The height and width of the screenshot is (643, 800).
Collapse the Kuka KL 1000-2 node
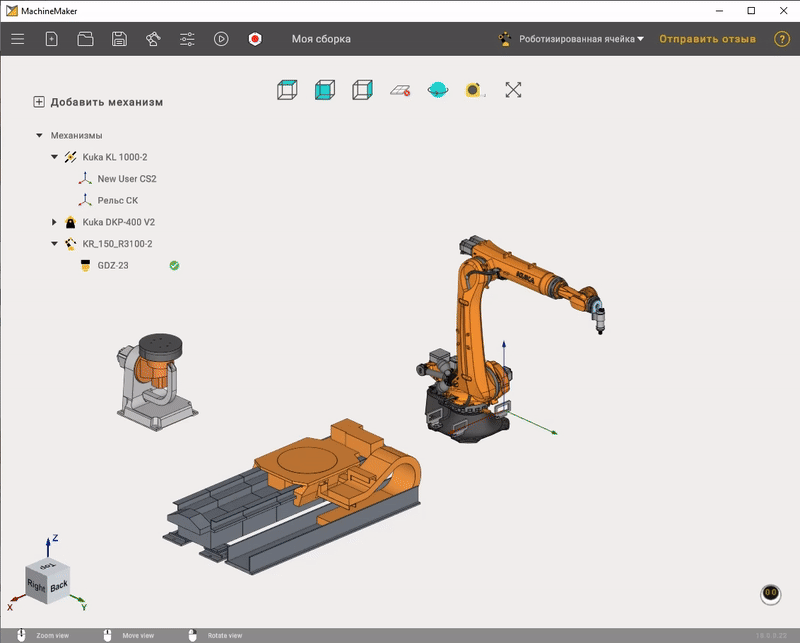point(54,157)
